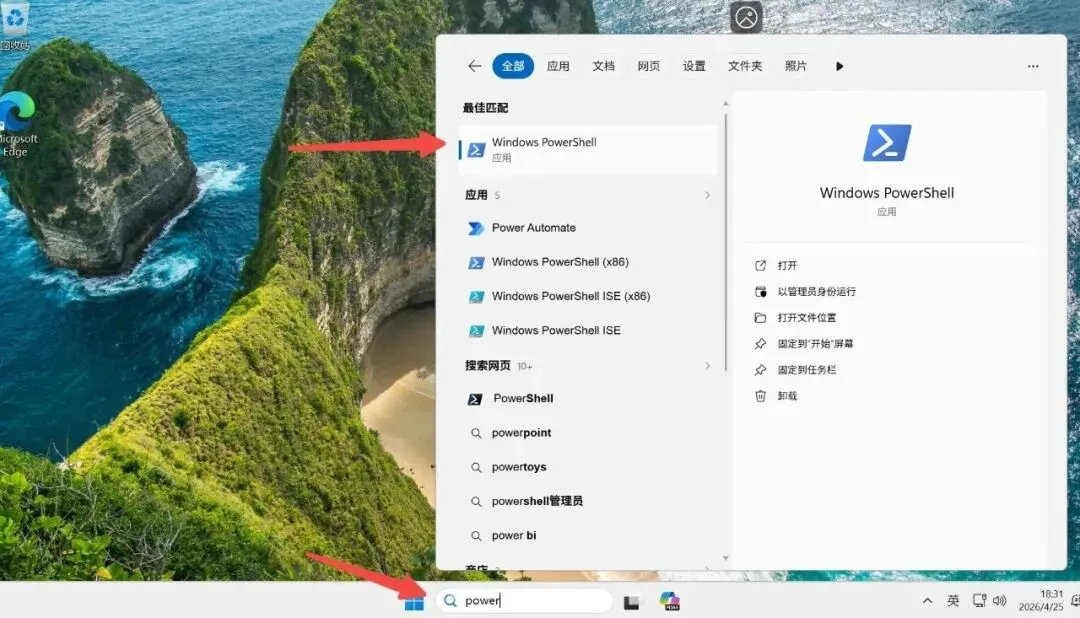Open the PowerShell web search result
This screenshot has height=618, width=1080.
(588, 398)
